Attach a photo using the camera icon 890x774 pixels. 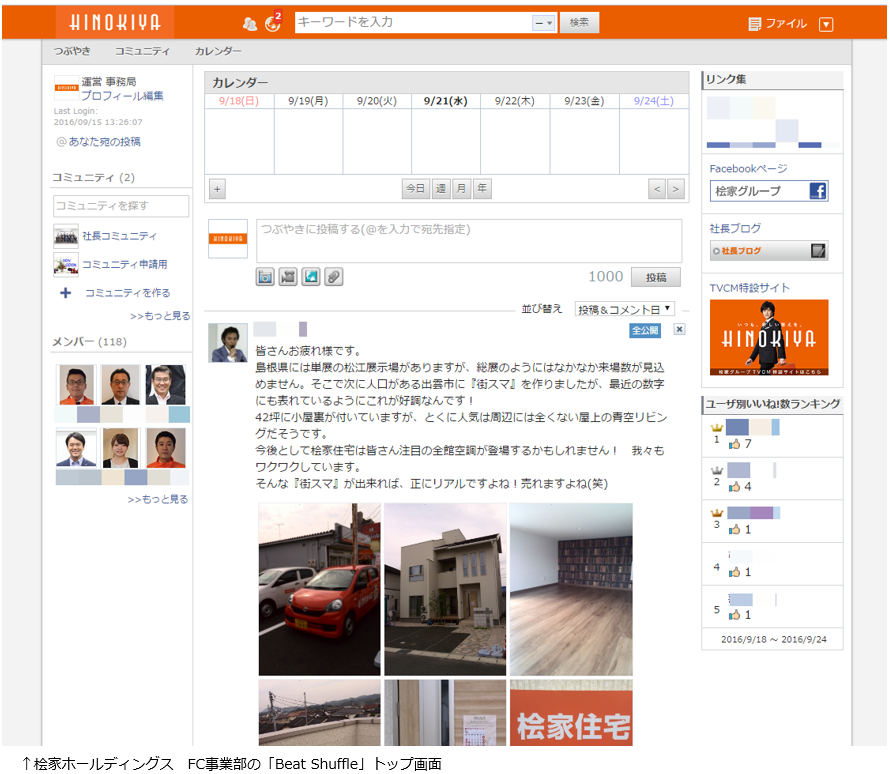(x=265, y=277)
